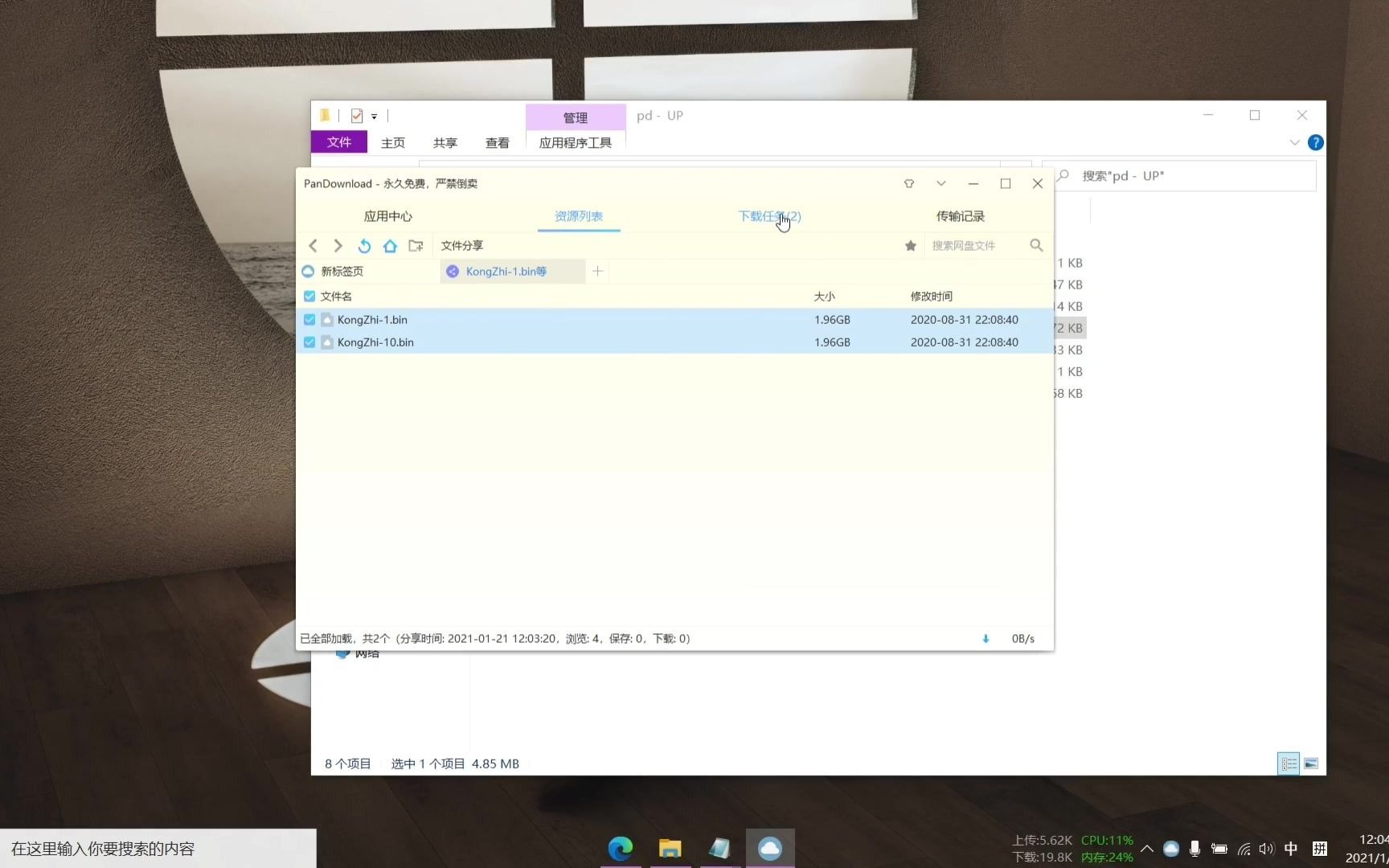Sort by 修改时间 column header
Screen dimensions: 1389x868
click(932, 297)
